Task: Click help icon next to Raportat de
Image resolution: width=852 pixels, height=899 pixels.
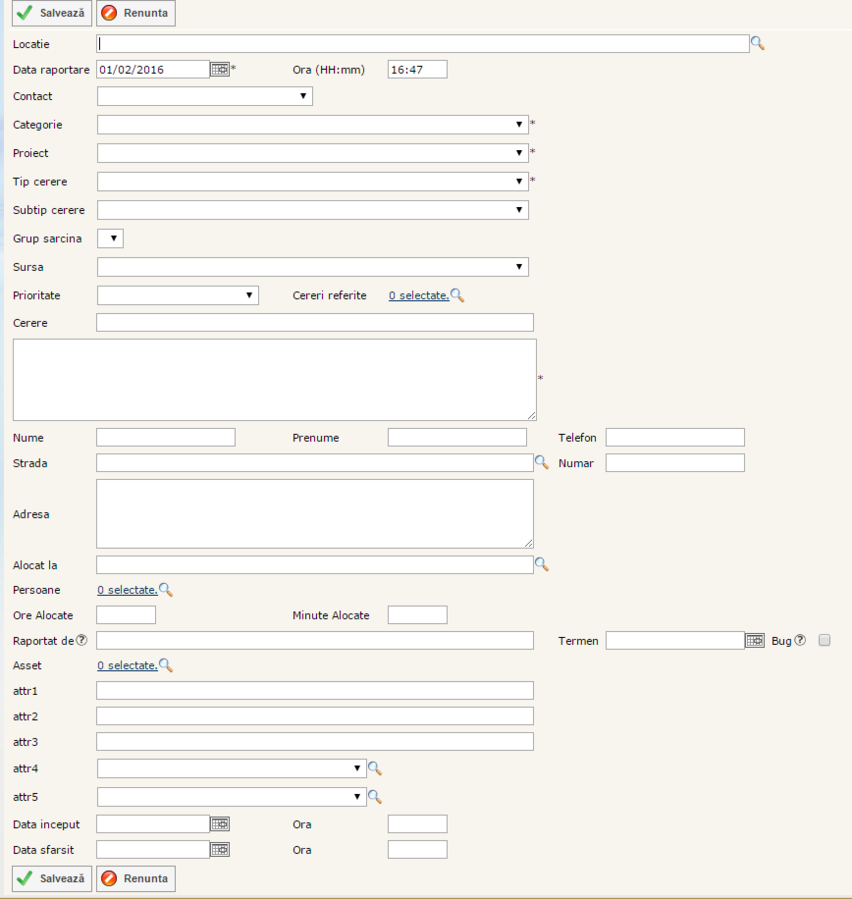Action: click(82, 640)
